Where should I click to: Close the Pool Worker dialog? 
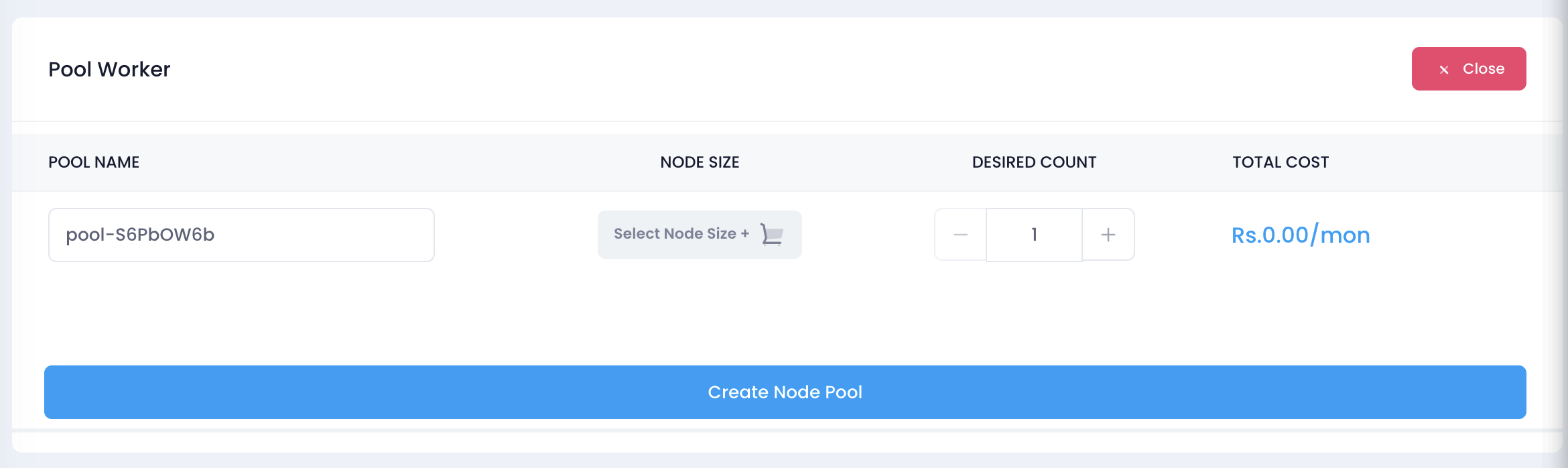point(1469,68)
